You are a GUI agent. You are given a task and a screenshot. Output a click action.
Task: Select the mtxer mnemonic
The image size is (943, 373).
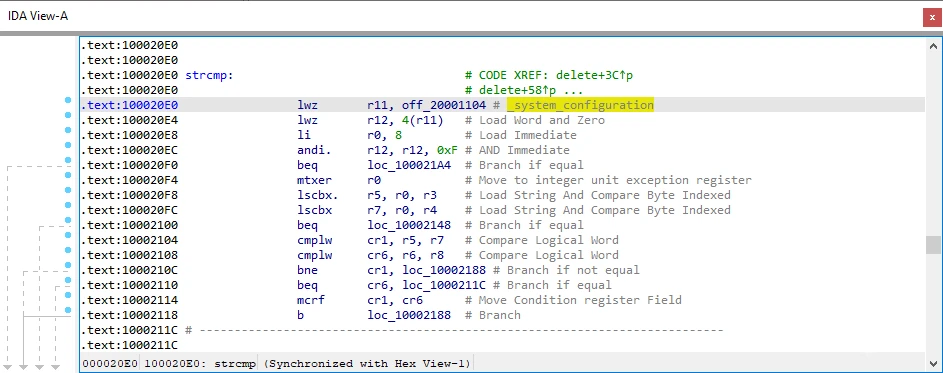click(x=315, y=180)
